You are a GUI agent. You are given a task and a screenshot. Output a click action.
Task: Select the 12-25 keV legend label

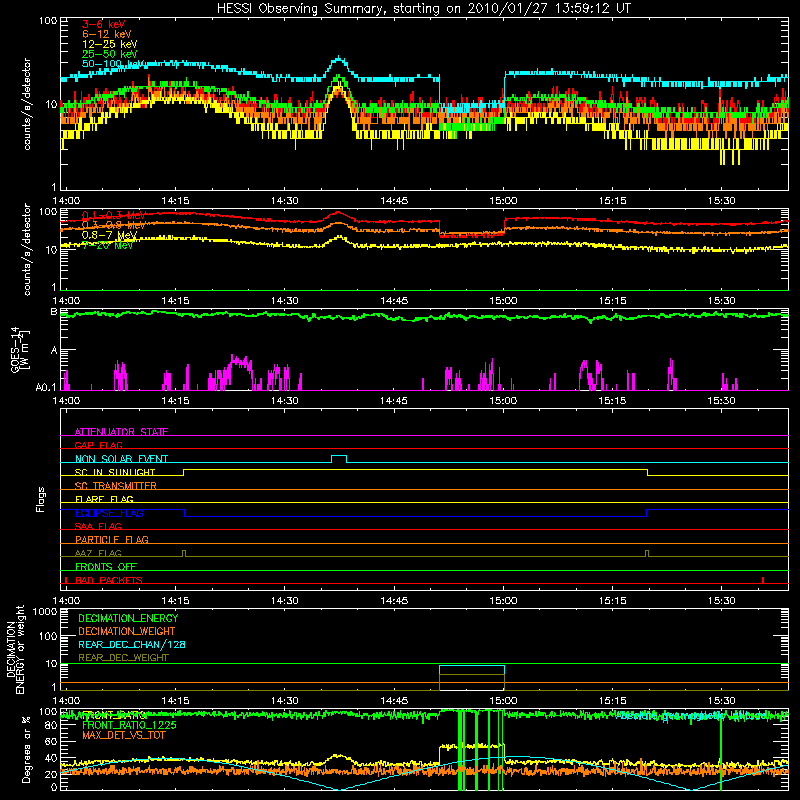pos(110,44)
